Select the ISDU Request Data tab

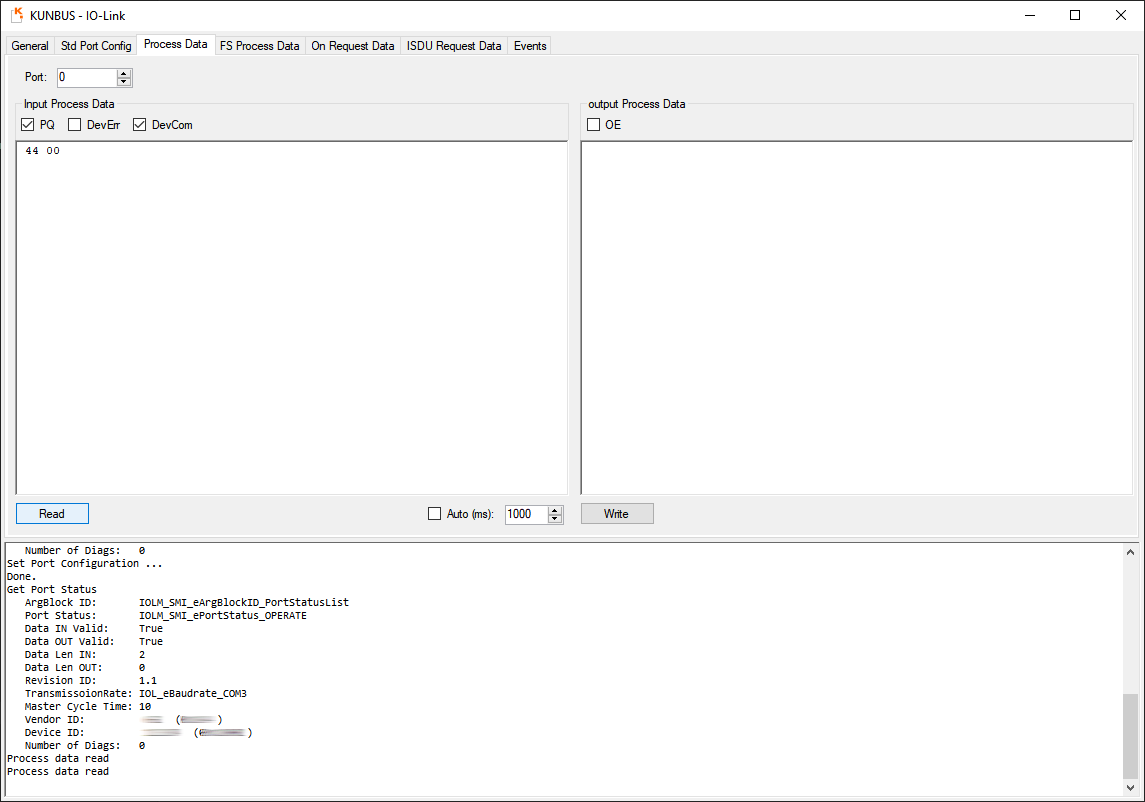[x=454, y=46]
